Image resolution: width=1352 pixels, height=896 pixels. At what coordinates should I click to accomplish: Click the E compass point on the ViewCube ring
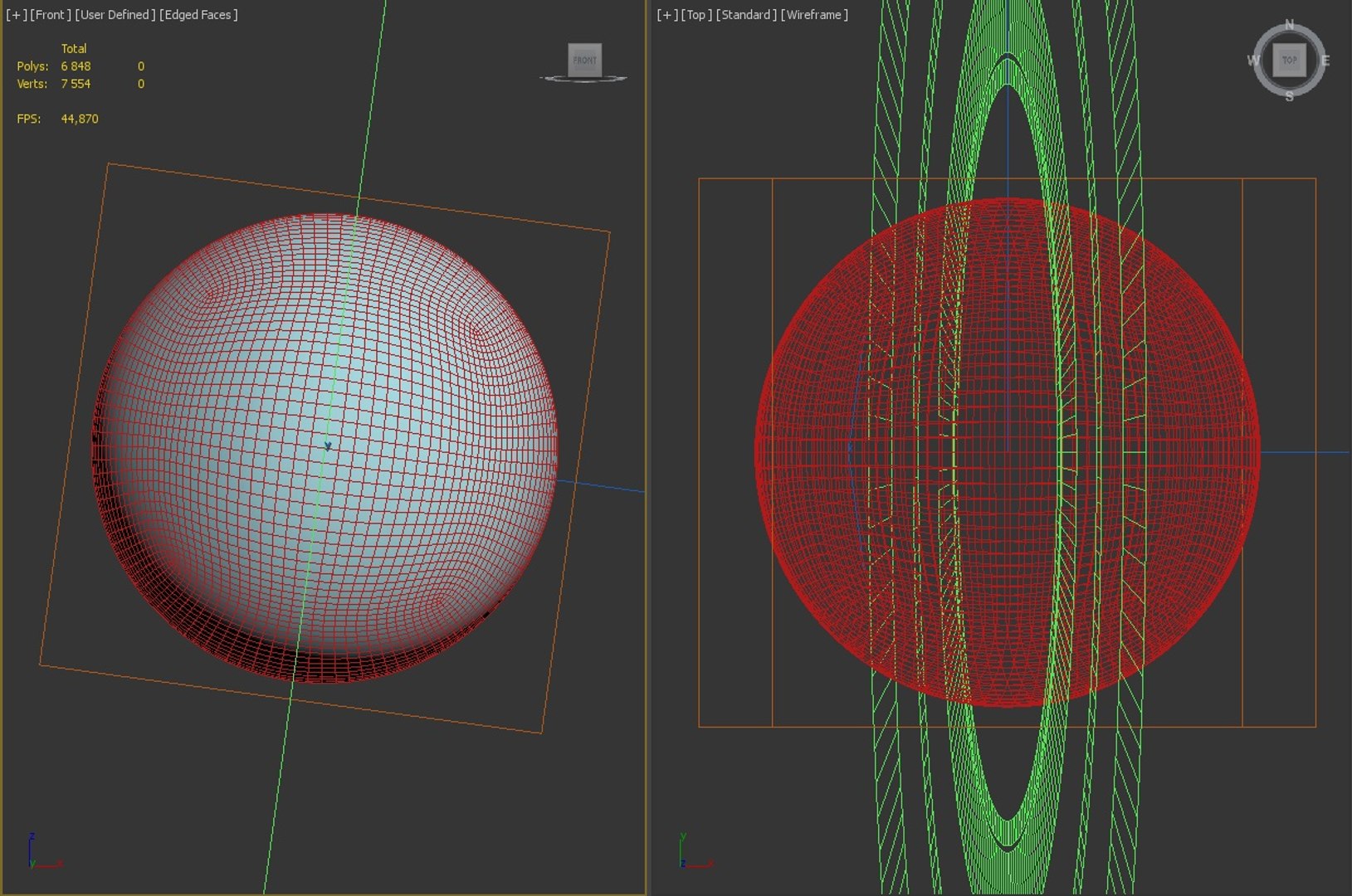click(1325, 61)
